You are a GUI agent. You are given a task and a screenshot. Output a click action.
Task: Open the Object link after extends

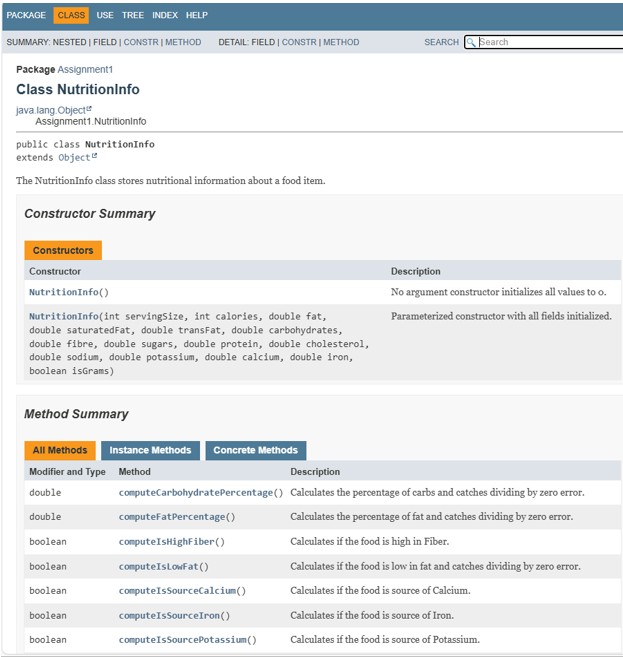point(74,158)
